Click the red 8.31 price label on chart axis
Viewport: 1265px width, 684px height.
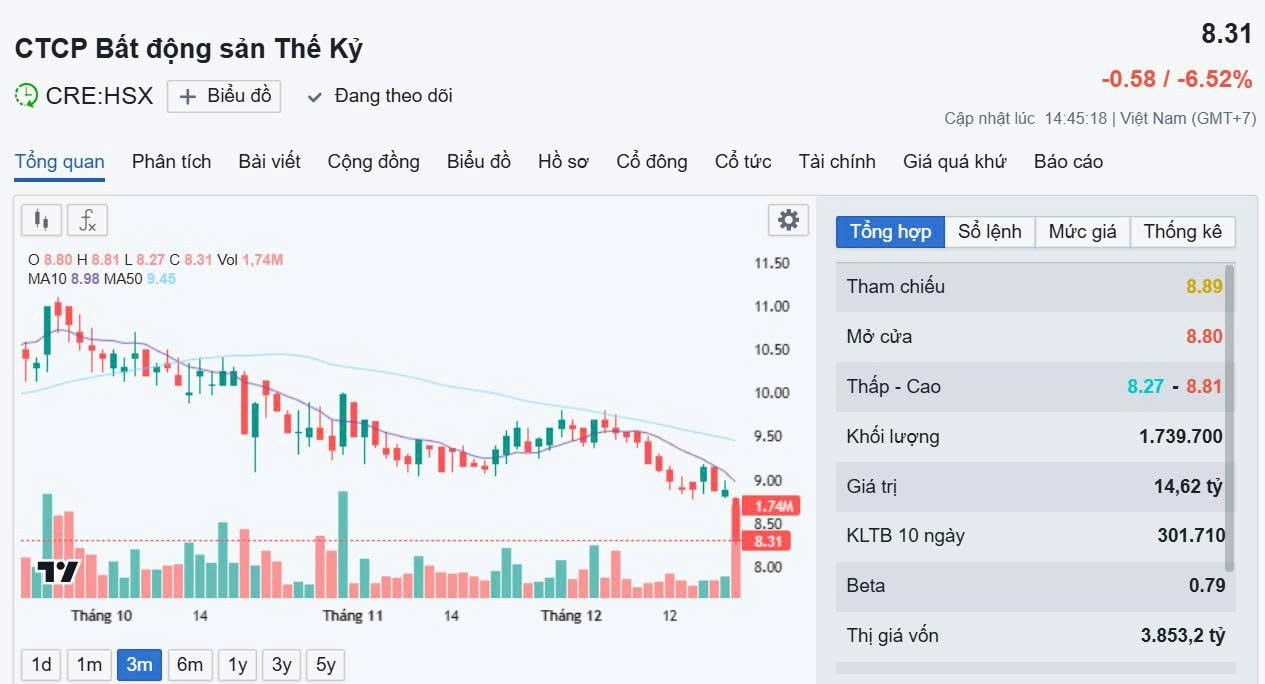coord(767,541)
